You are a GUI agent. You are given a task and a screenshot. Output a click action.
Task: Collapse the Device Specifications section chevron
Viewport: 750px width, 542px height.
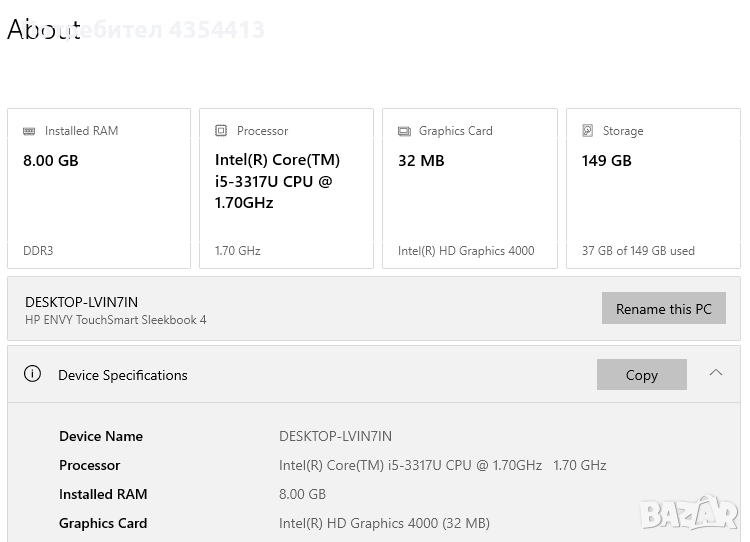click(x=715, y=373)
